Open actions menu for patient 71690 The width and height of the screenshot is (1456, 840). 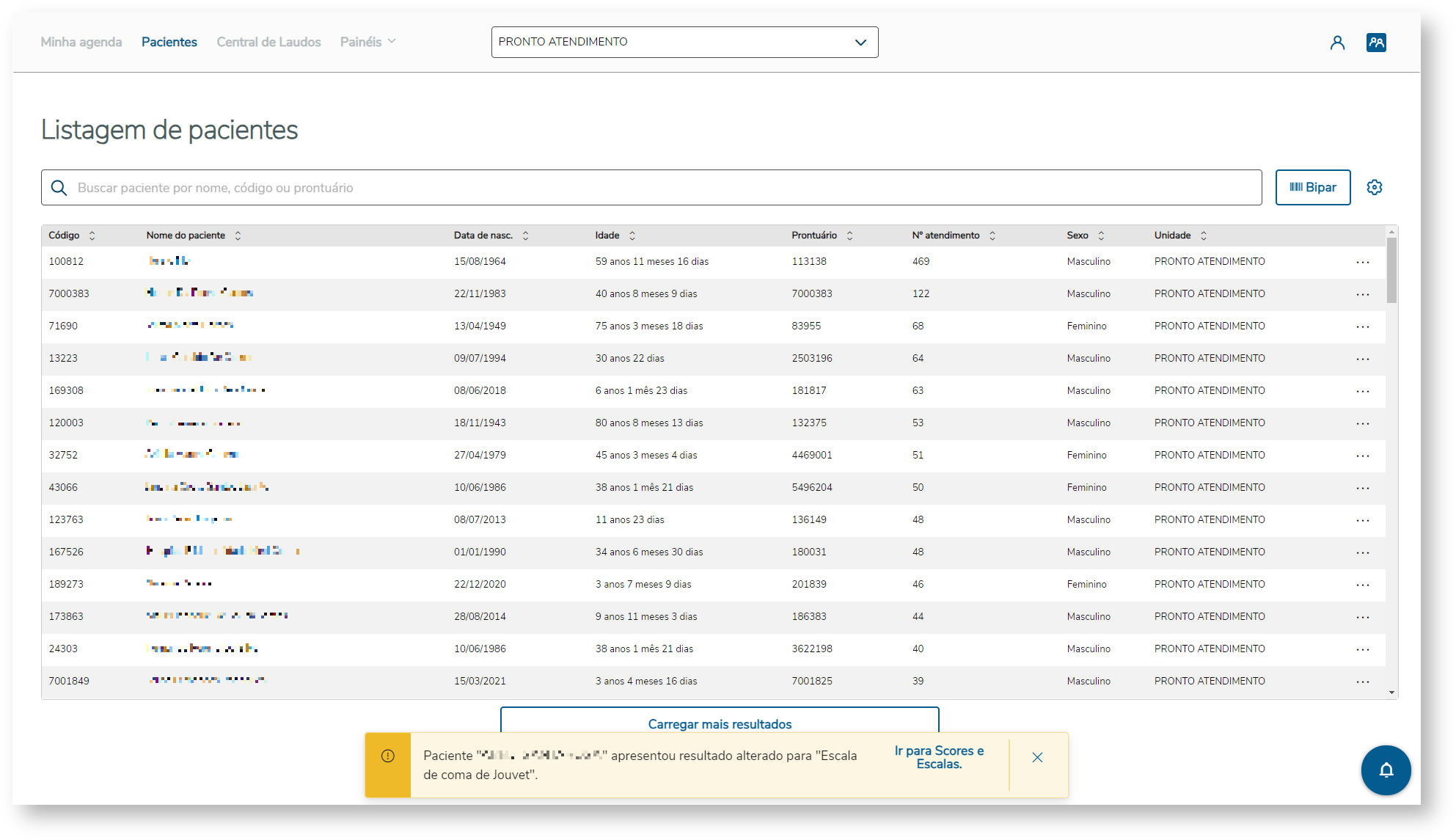tap(1362, 326)
